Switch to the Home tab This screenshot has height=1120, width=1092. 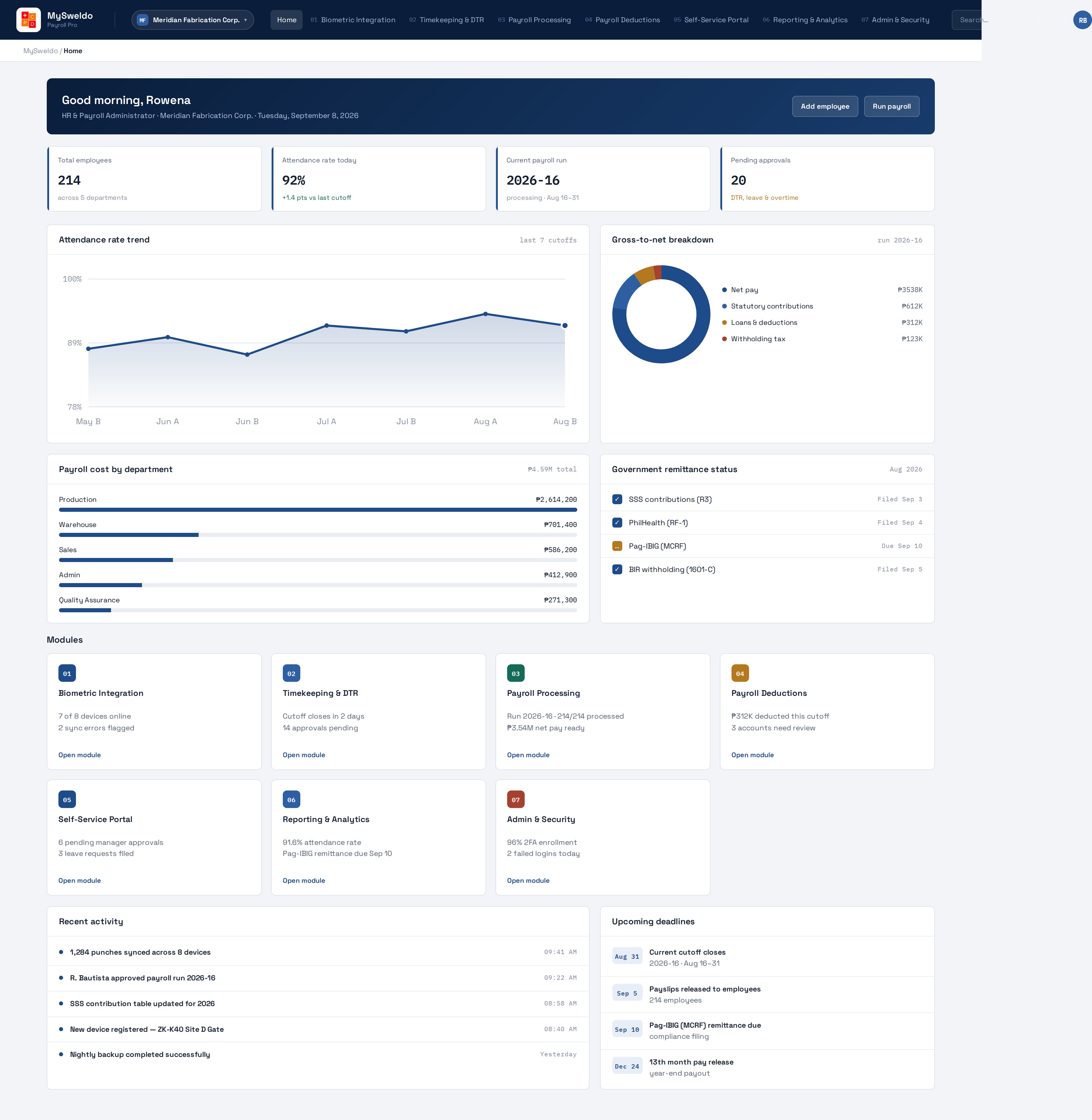click(287, 20)
